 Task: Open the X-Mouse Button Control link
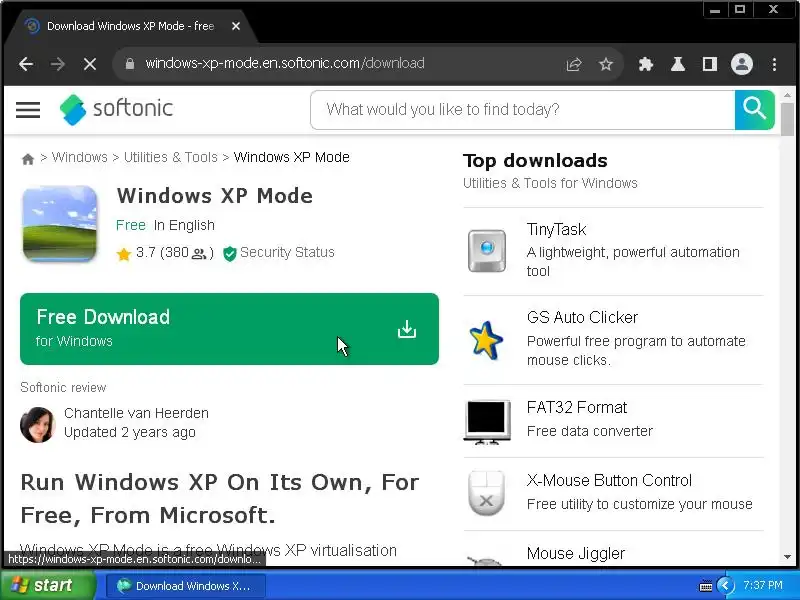[609, 480]
